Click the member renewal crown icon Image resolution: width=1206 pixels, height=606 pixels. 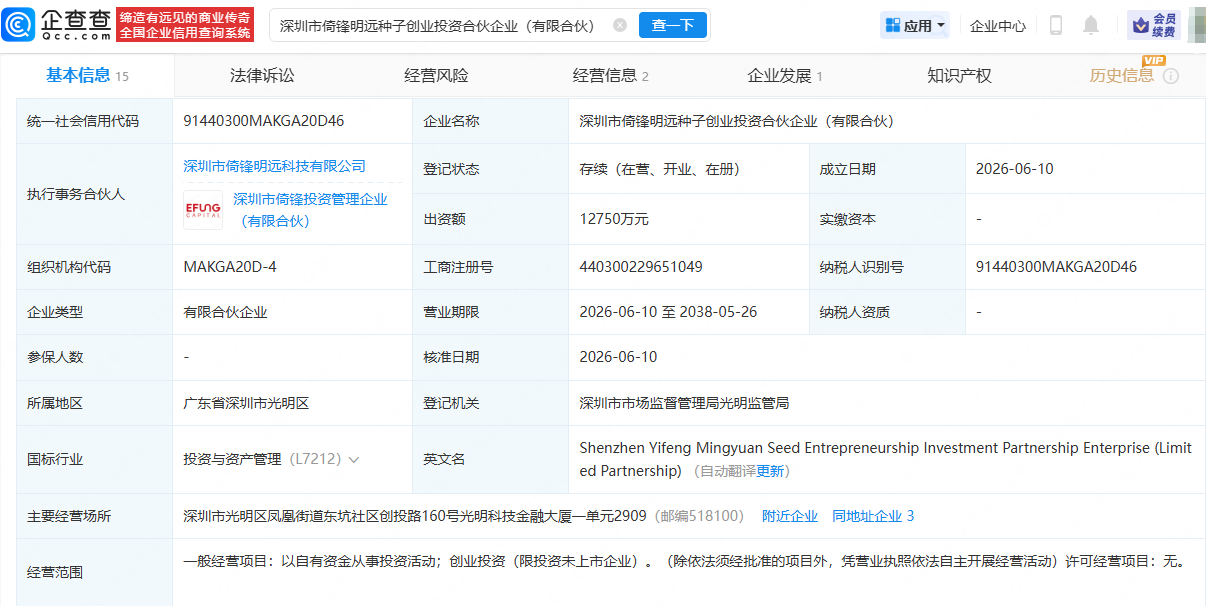tap(1153, 25)
